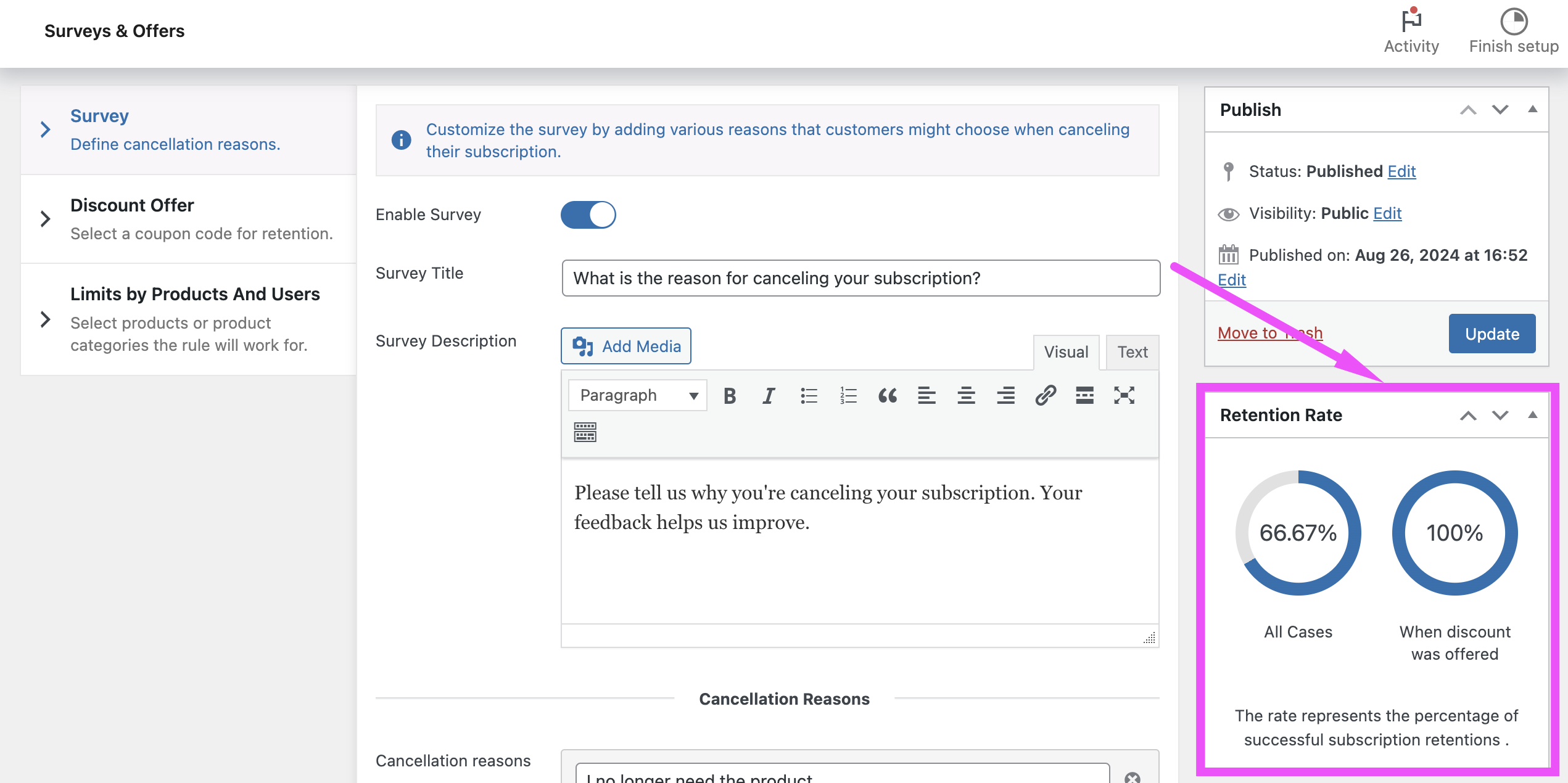Switch to the Visual editor tab
Viewport: 1568px width, 783px height.
pyautogui.click(x=1066, y=352)
